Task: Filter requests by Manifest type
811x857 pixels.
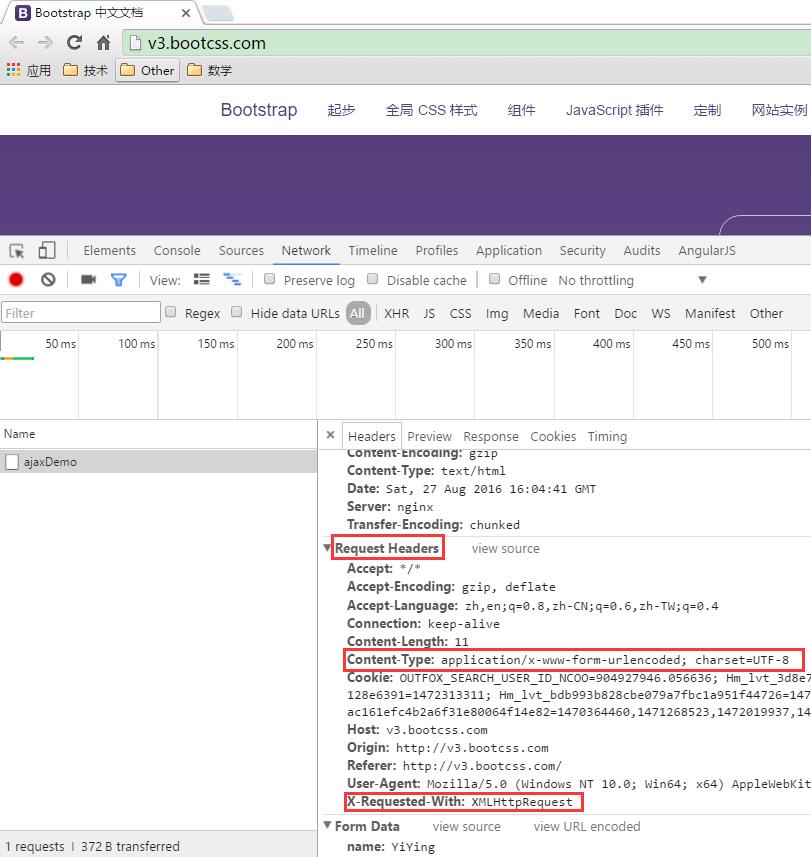Action: point(710,314)
